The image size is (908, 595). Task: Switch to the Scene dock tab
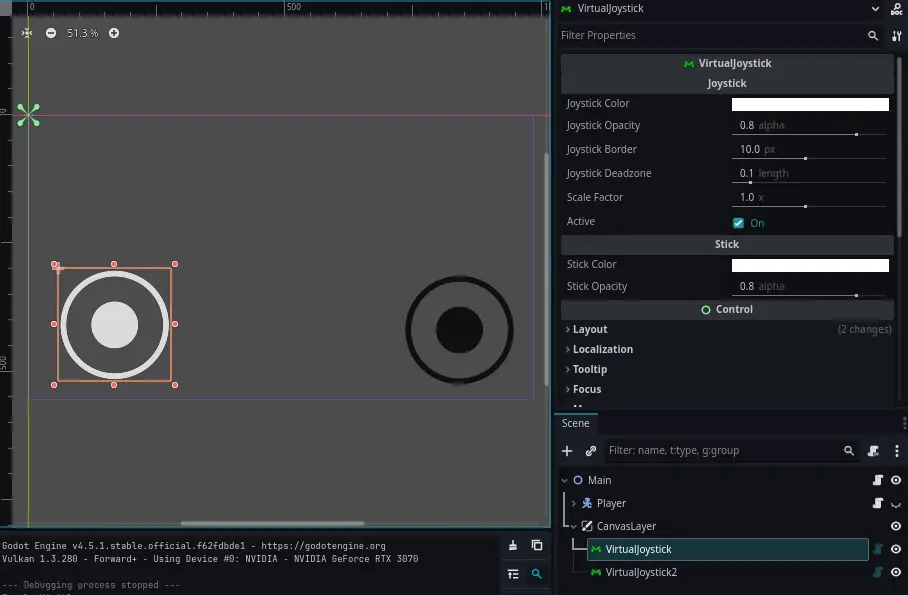575,423
